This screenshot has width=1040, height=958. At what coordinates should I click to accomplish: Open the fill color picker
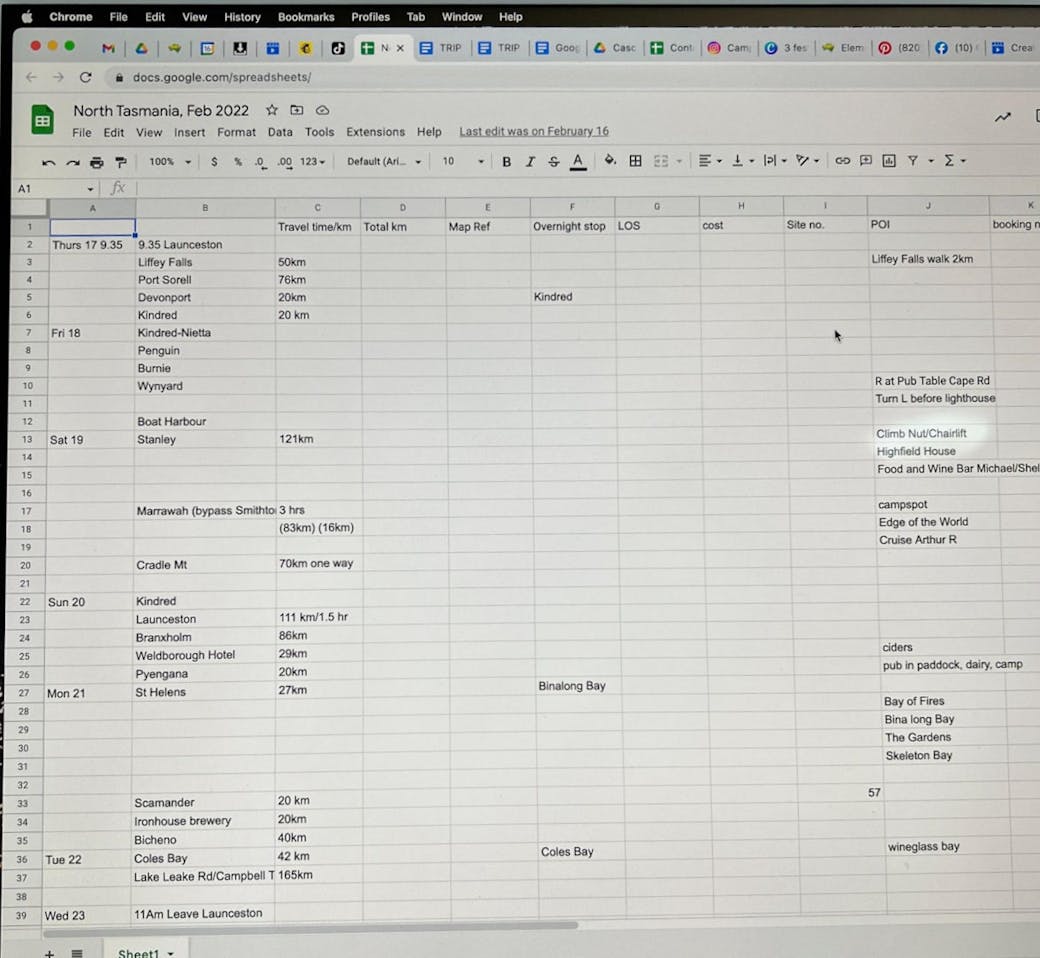click(x=610, y=161)
